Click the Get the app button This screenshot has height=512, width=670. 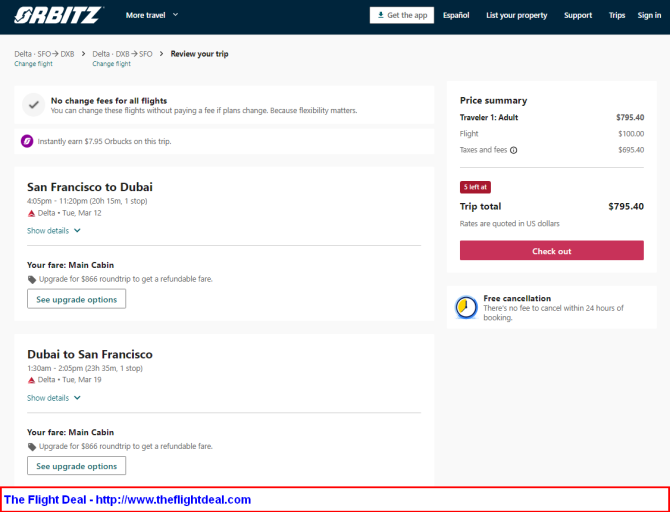(x=402, y=15)
